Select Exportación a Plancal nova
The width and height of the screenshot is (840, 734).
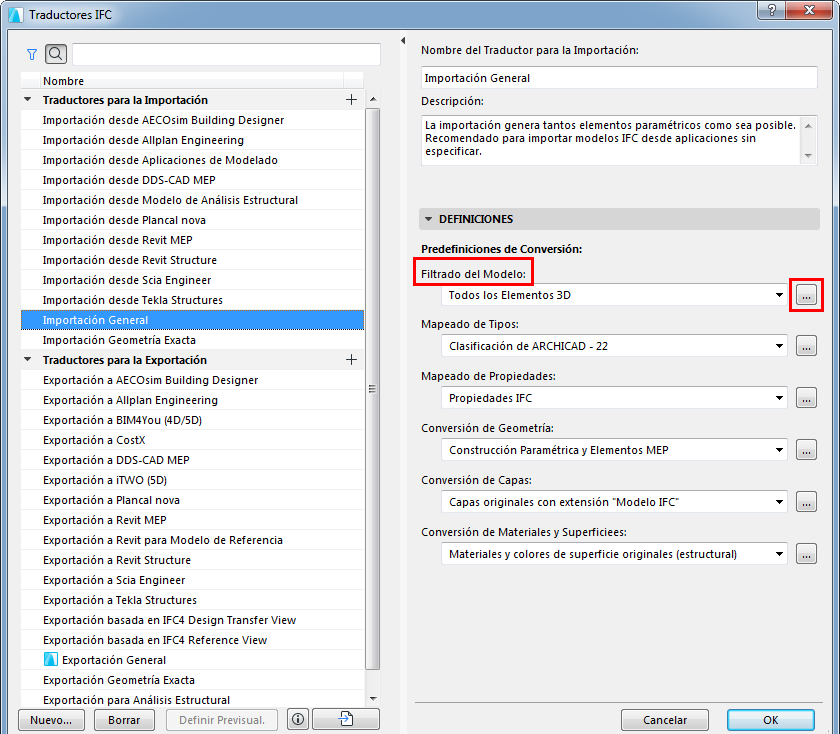click(192, 500)
